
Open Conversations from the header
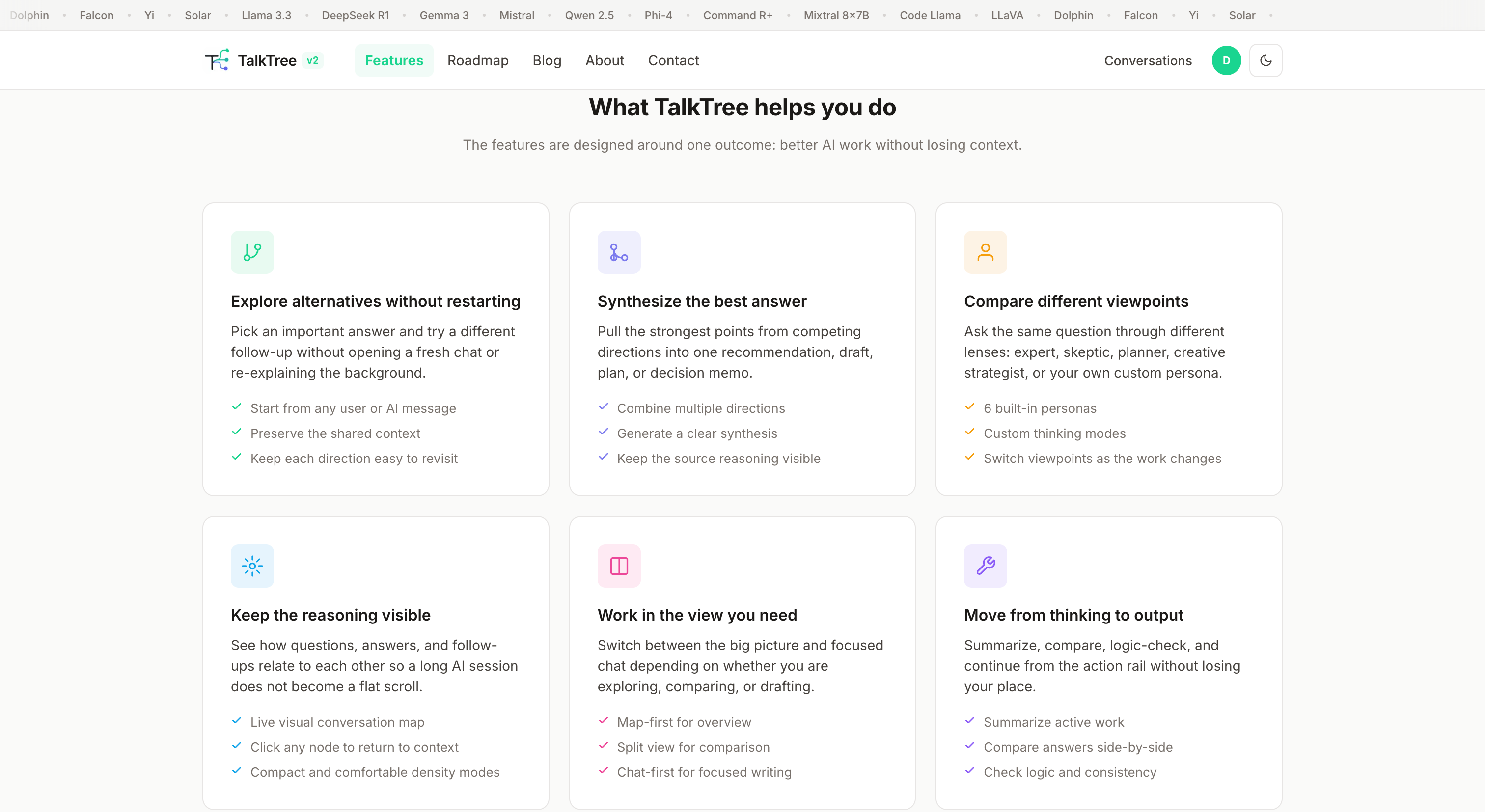(1147, 60)
